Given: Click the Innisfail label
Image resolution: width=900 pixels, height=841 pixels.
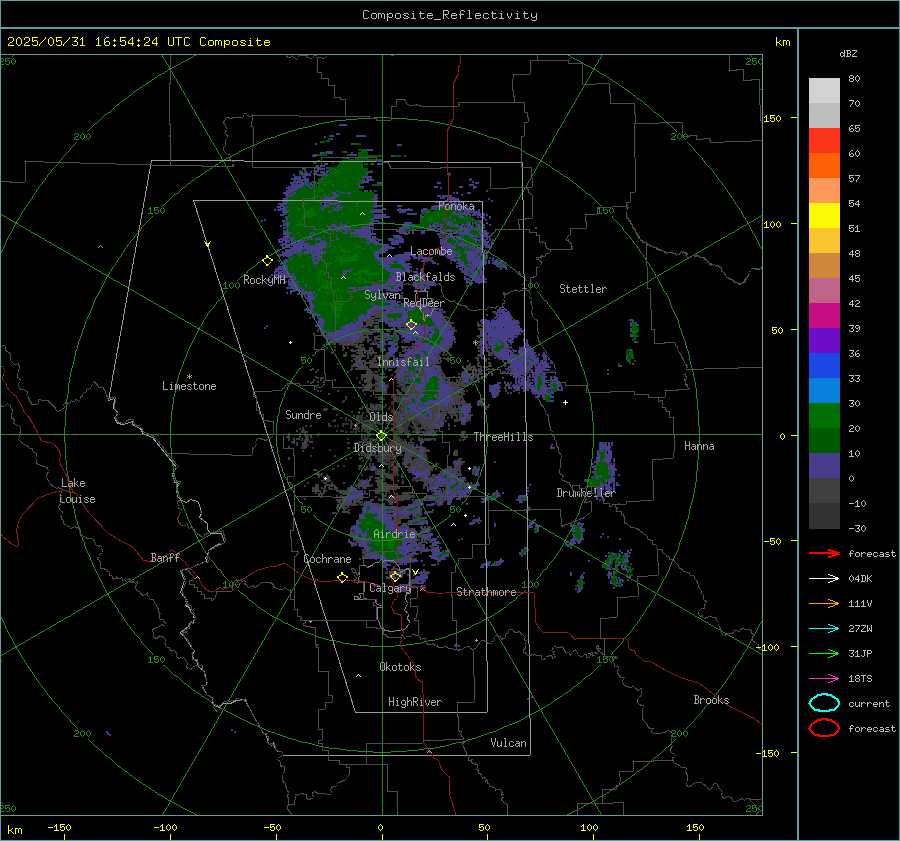Looking at the screenshot, I should pos(404,362).
